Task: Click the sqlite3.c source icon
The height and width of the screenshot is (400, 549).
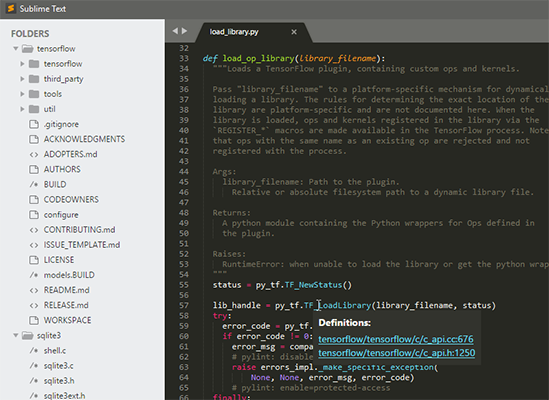Action: (34, 365)
